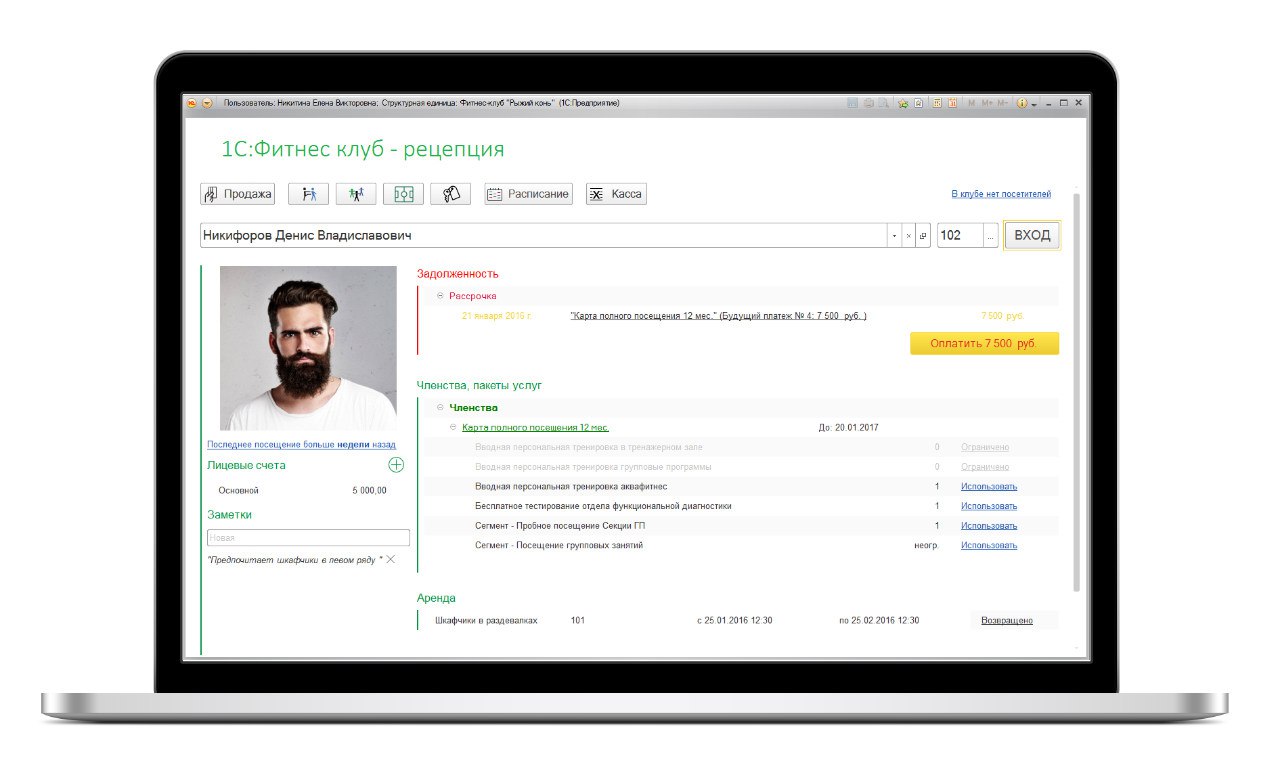Viewport: 1280px width, 776px height.
Task: Open the client card with the open-form icon
Action: point(922,236)
